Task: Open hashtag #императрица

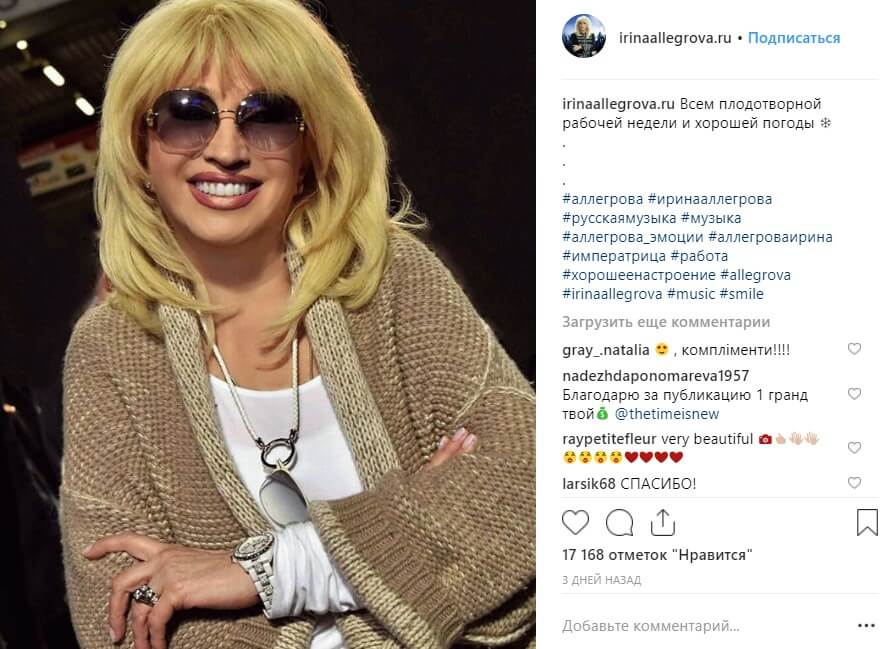Action: 614,256
